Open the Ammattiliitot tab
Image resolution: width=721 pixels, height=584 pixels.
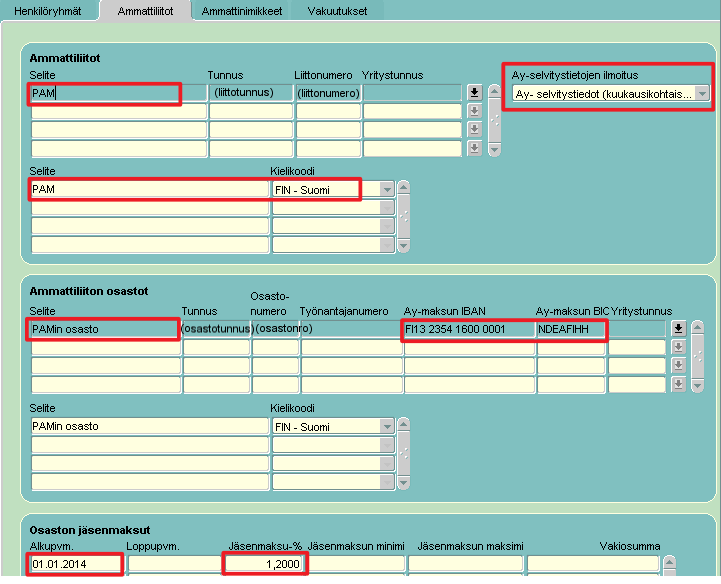coord(145,11)
